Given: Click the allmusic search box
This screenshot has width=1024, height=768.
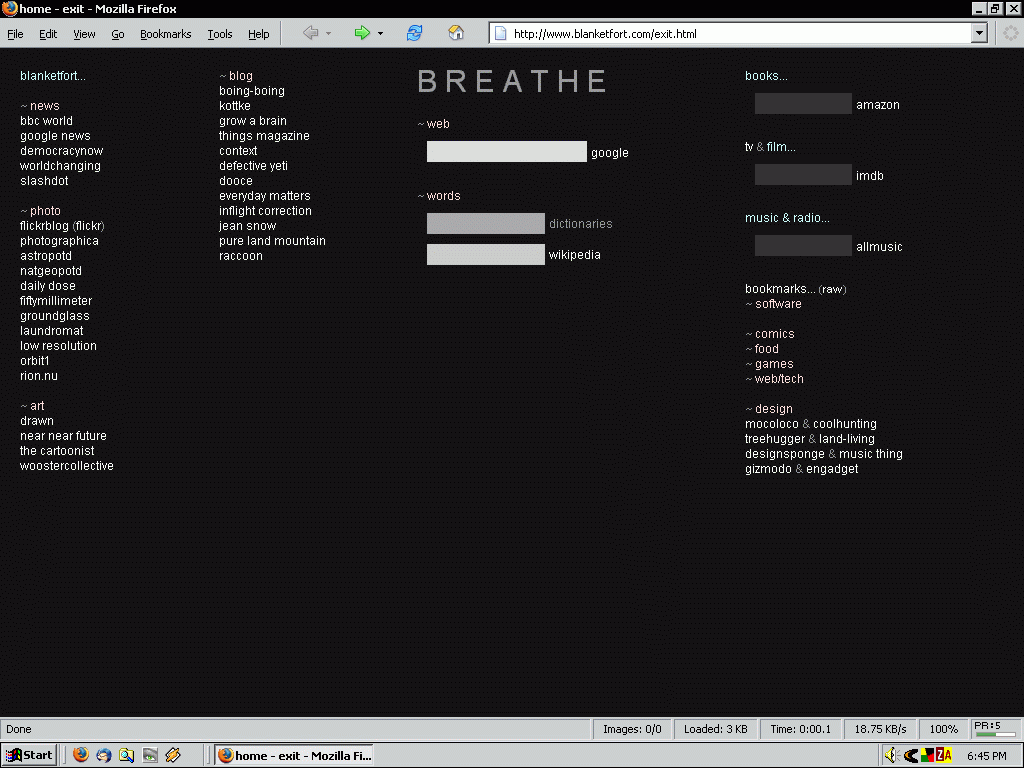Looking at the screenshot, I should [803, 246].
